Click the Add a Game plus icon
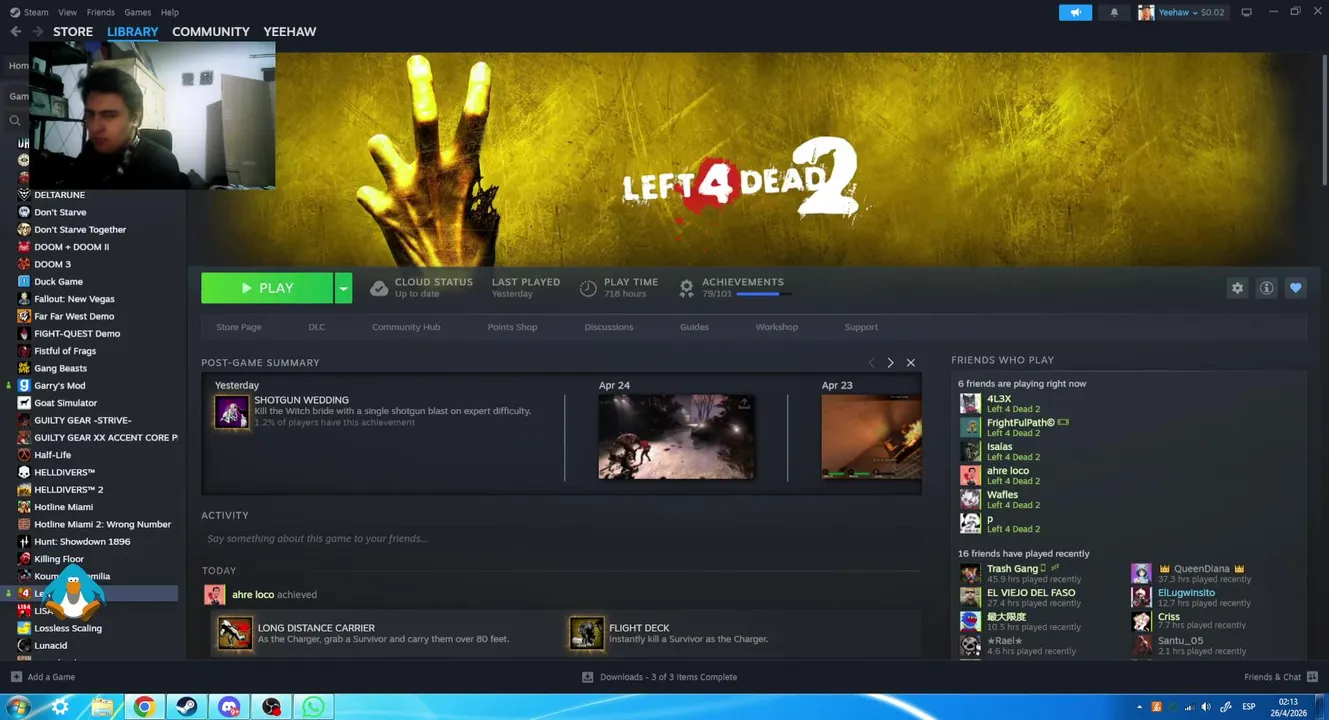Viewport: 1329px width, 720px height. [16, 677]
